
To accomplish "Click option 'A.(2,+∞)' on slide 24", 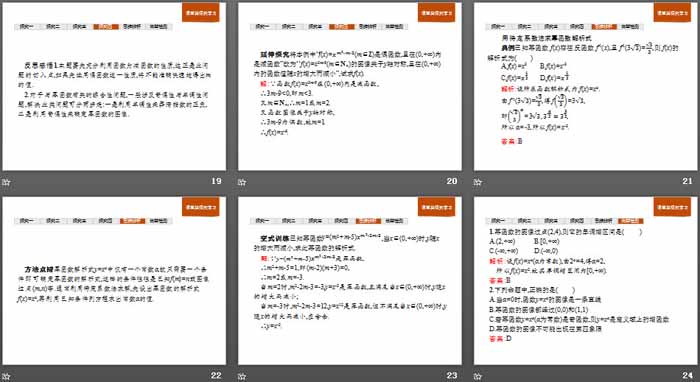I will [x=502, y=241].
